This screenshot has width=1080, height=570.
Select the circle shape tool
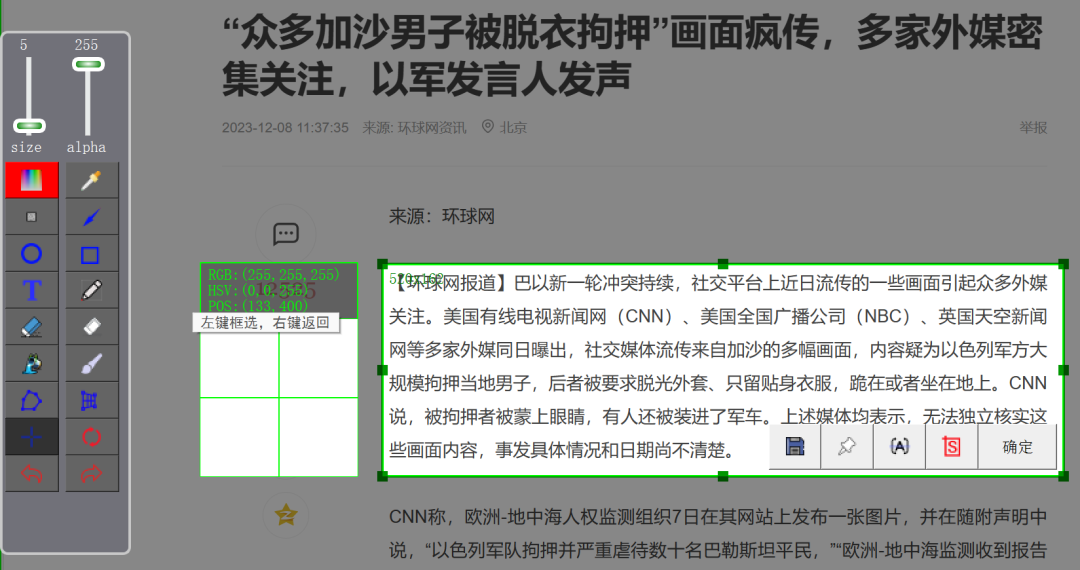tap(32, 254)
